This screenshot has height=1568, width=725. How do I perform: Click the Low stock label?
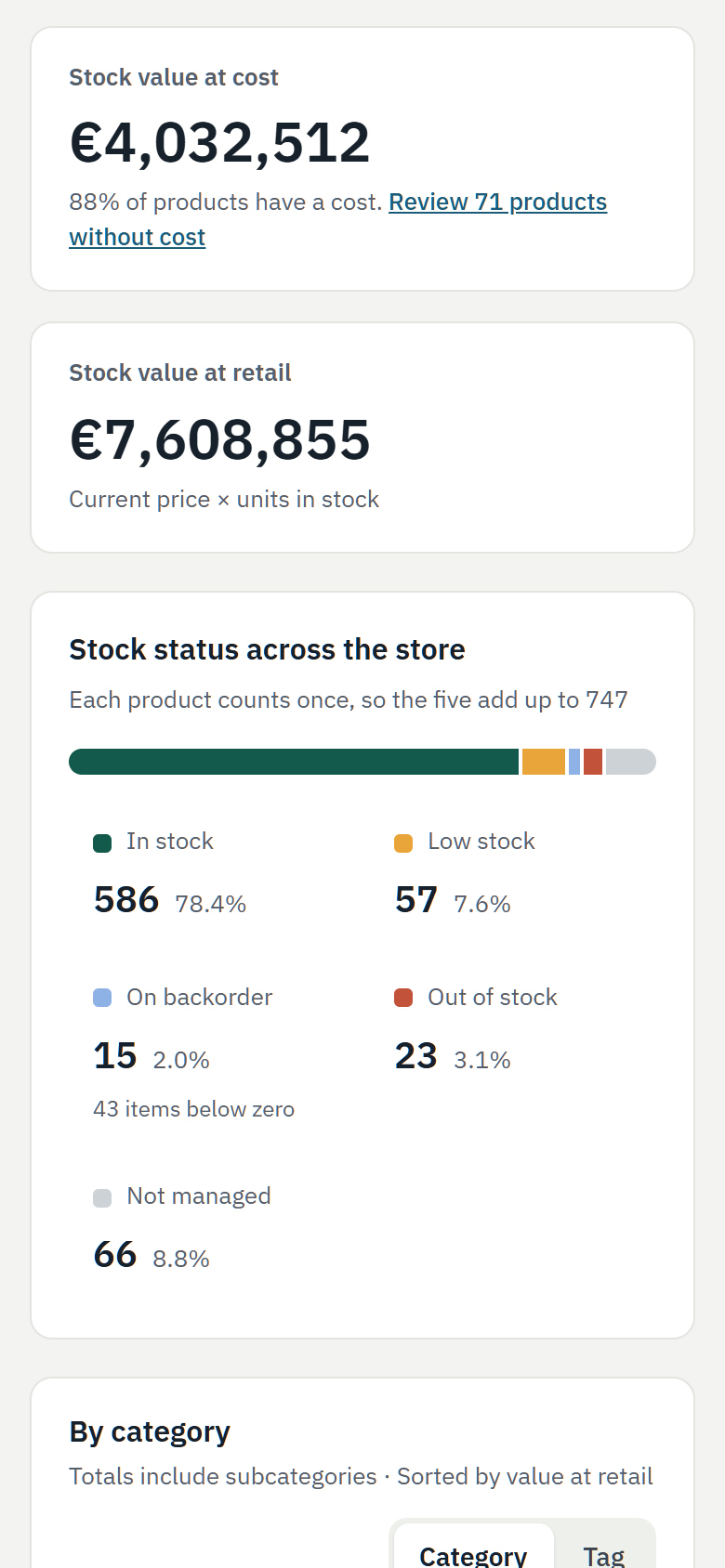[481, 842]
